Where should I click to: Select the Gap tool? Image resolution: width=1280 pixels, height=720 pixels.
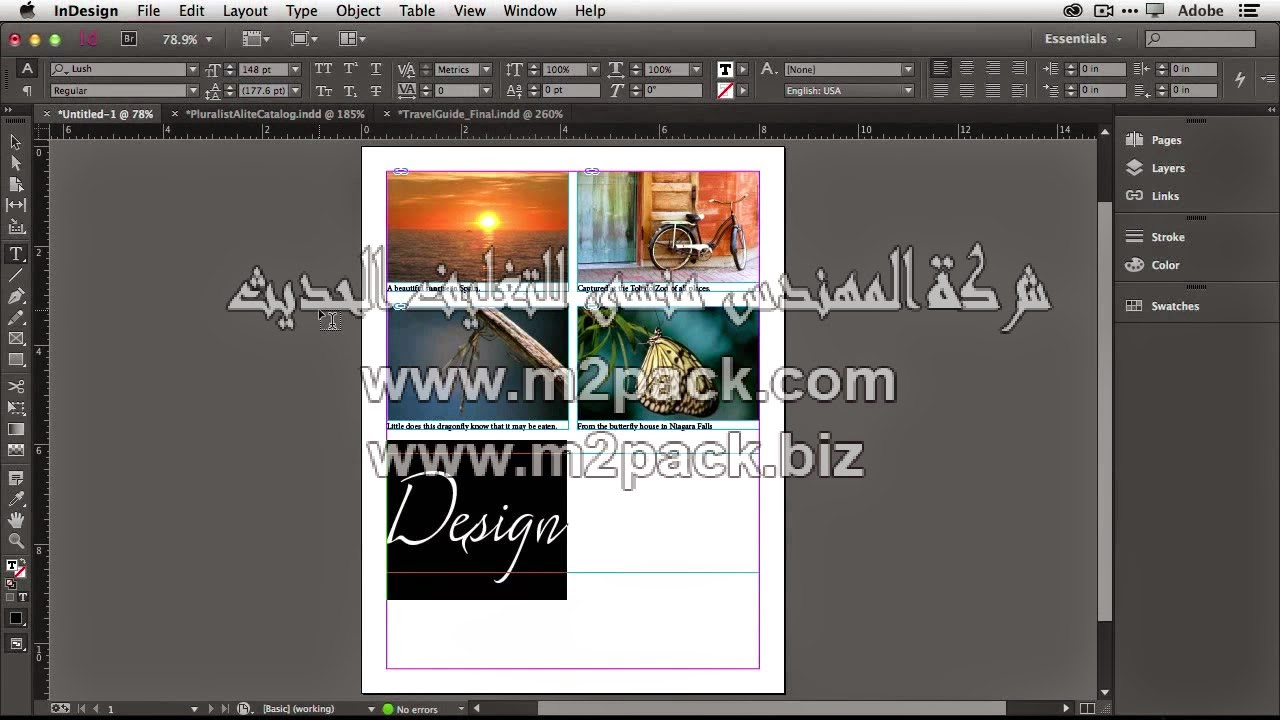coord(16,205)
